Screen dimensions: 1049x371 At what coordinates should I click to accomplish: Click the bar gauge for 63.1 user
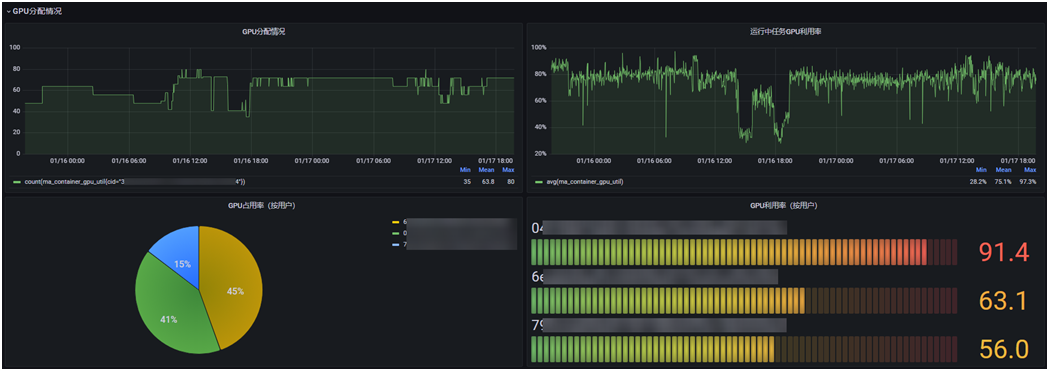[745, 301]
